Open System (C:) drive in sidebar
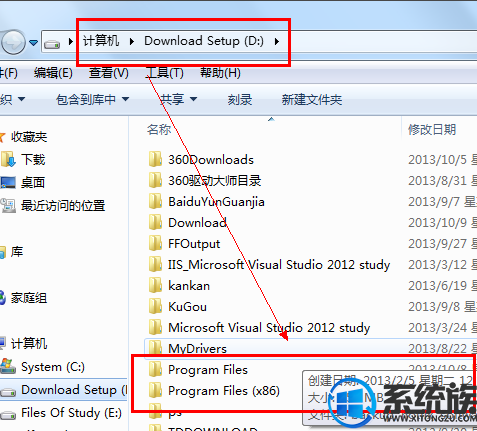 pos(53,367)
